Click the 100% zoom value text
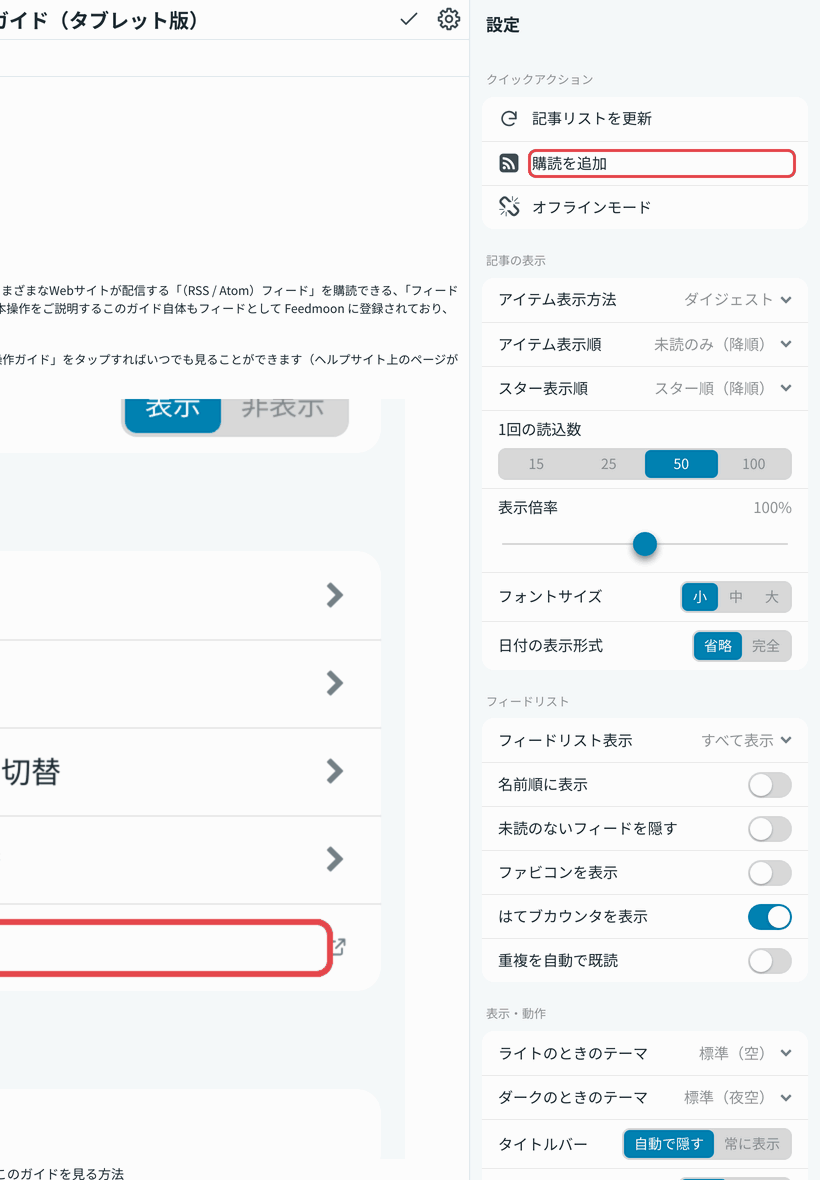 (x=772, y=508)
